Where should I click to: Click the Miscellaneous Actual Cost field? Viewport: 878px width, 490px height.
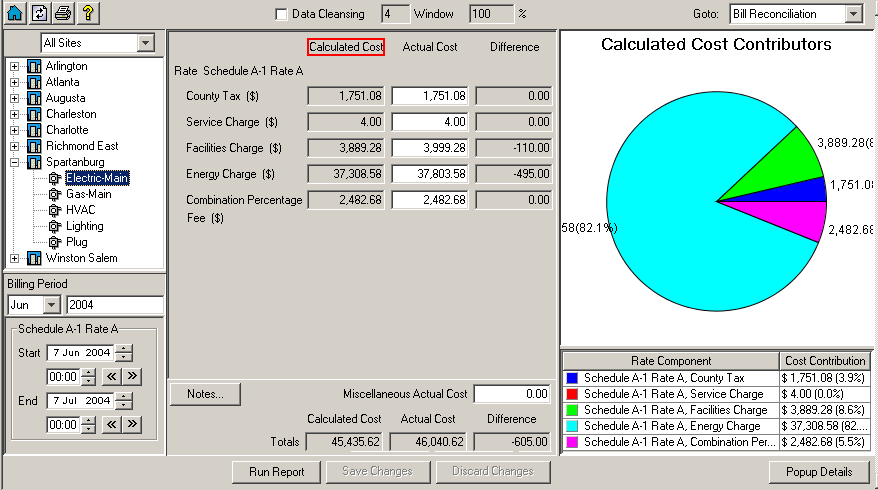click(512, 395)
